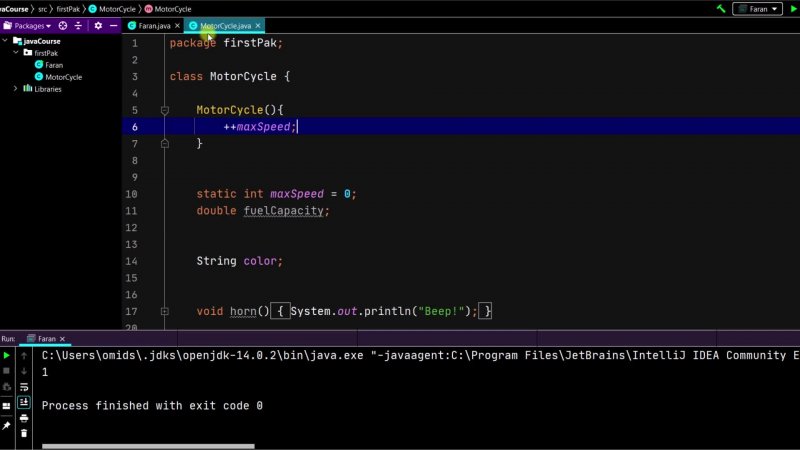Select MotorCycle class in project tree
Viewport: 800px width, 450px height.
point(63,77)
